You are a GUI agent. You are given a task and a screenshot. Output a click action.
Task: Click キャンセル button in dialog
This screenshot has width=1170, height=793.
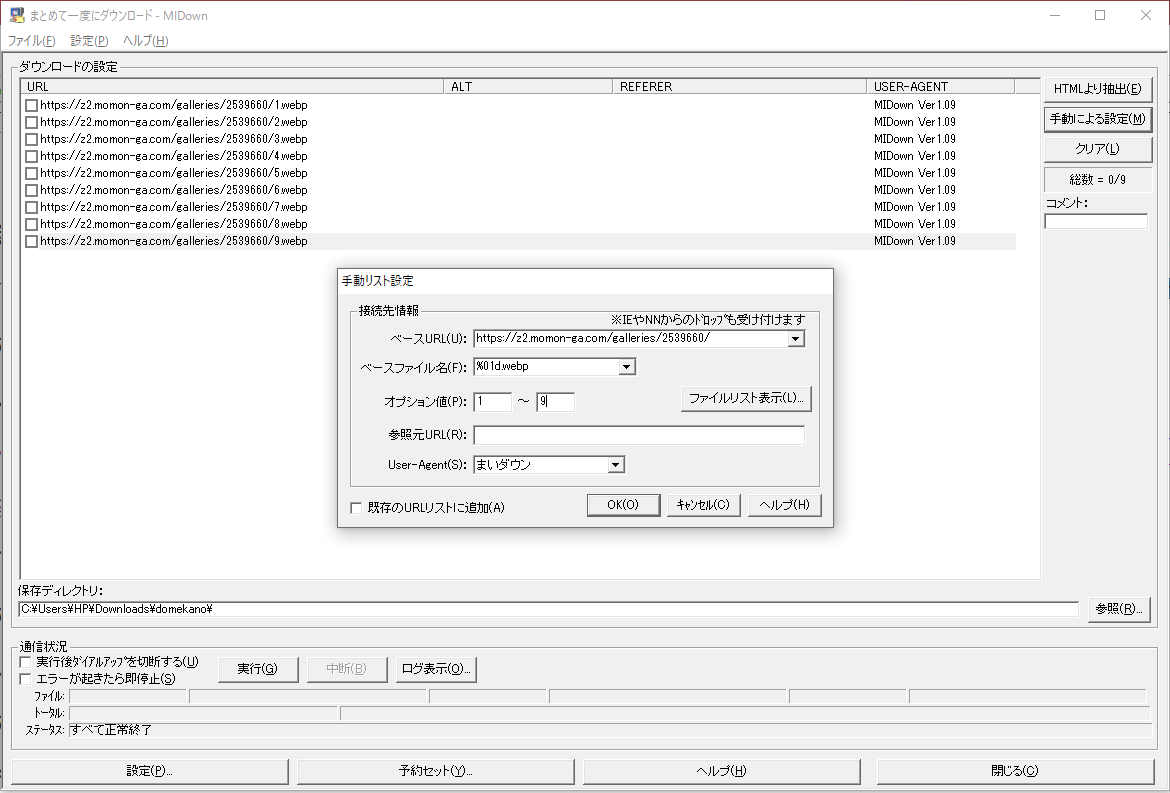(703, 505)
